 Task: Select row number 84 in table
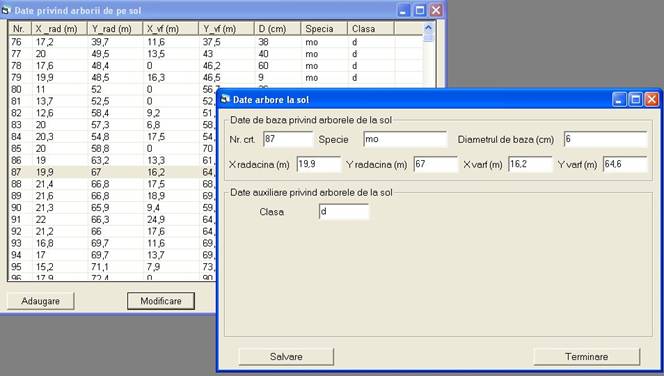tap(112, 137)
